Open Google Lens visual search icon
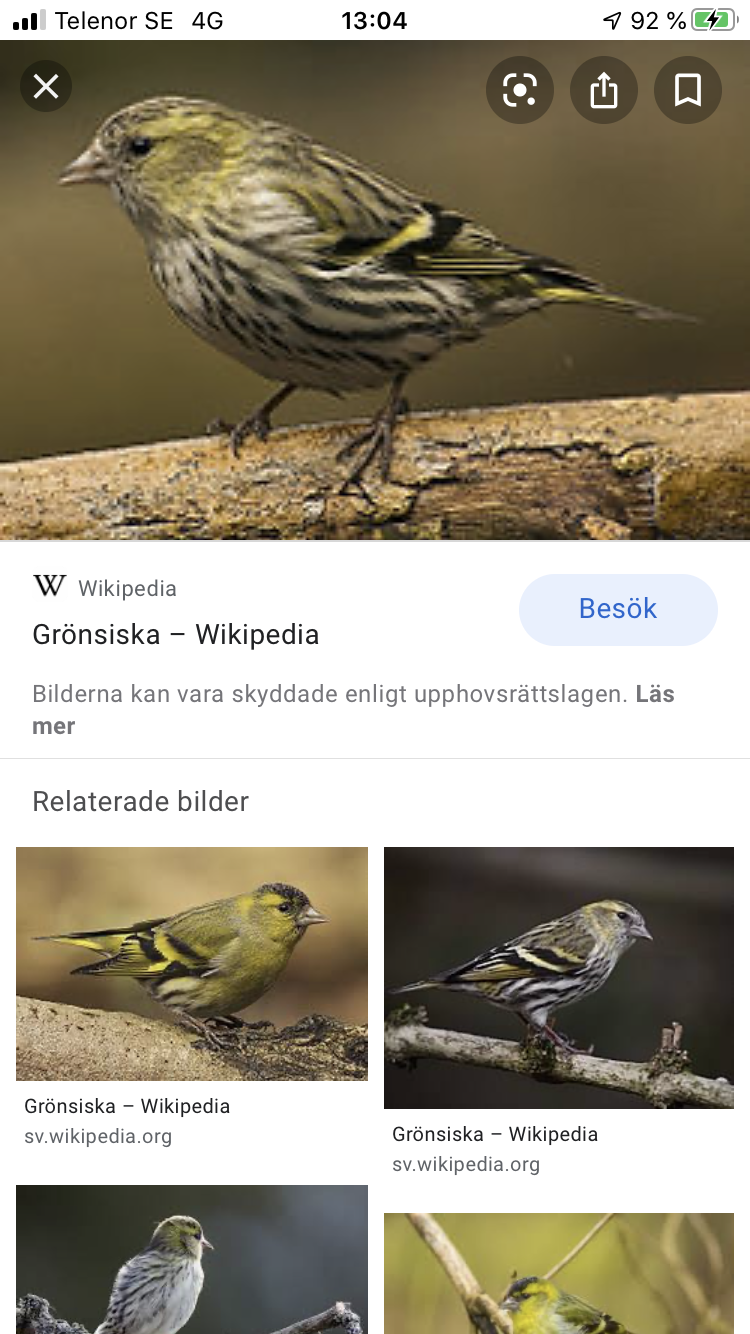This screenshot has height=1334, width=750. point(520,90)
